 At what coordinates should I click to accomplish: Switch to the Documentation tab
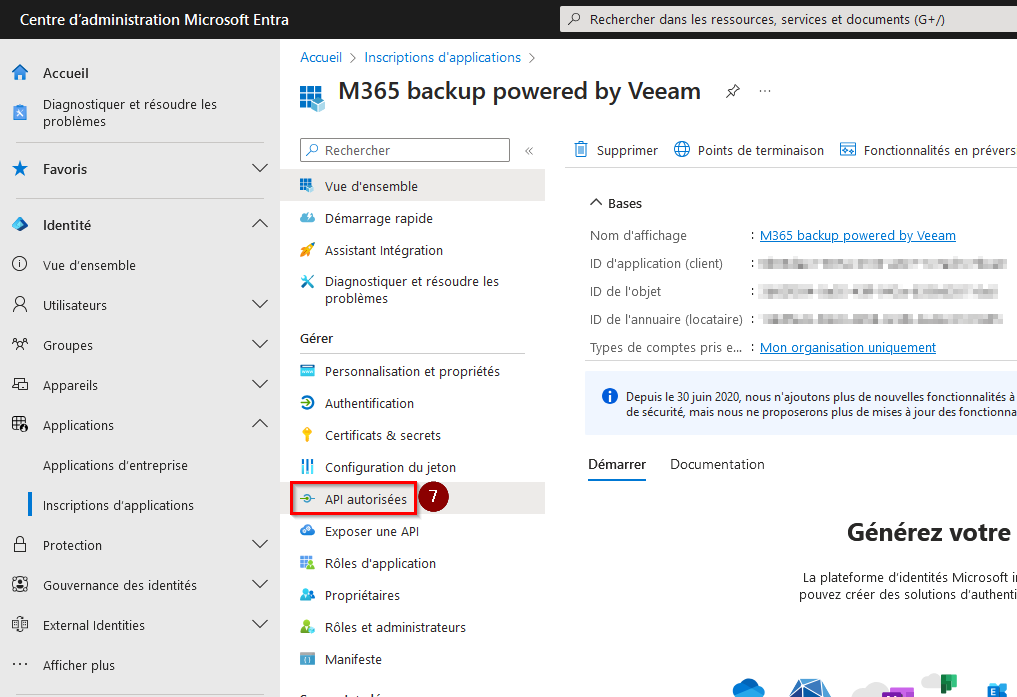click(x=717, y=464)
